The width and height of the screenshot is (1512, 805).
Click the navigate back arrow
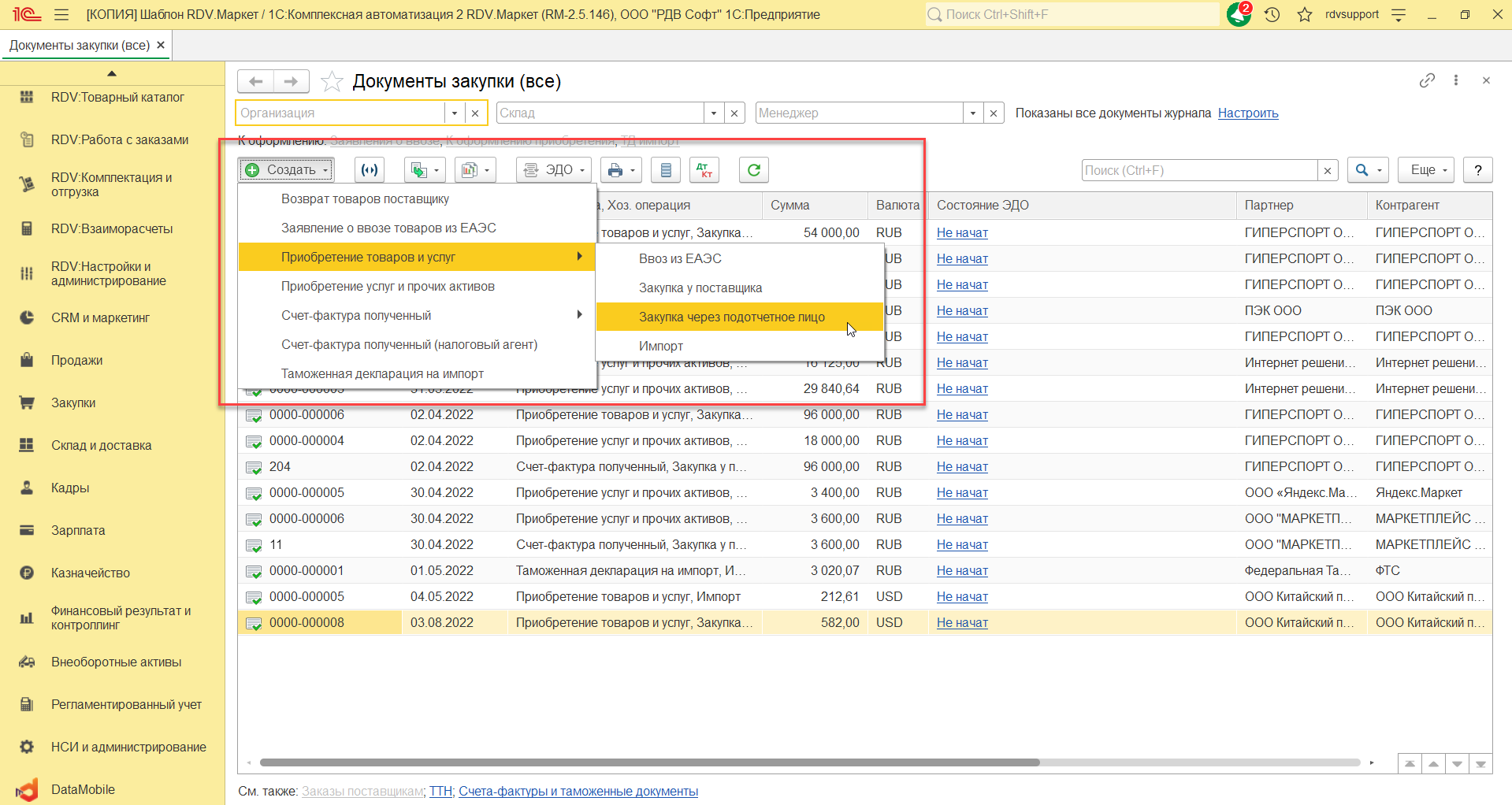255,81
